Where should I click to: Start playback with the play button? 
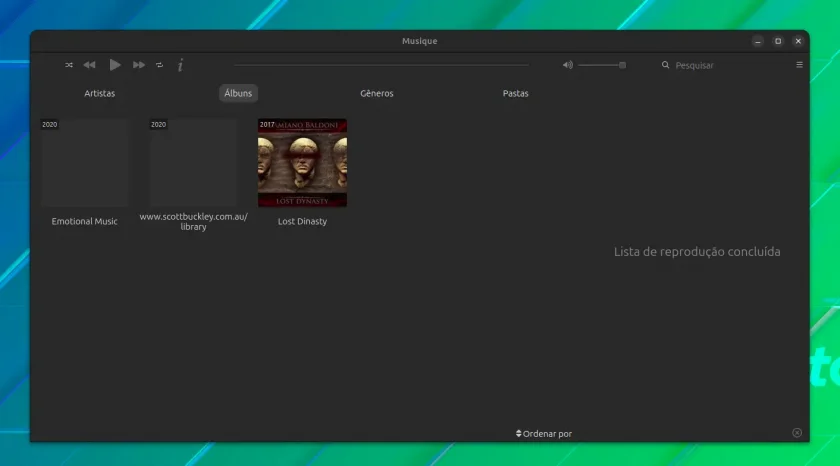115,65
